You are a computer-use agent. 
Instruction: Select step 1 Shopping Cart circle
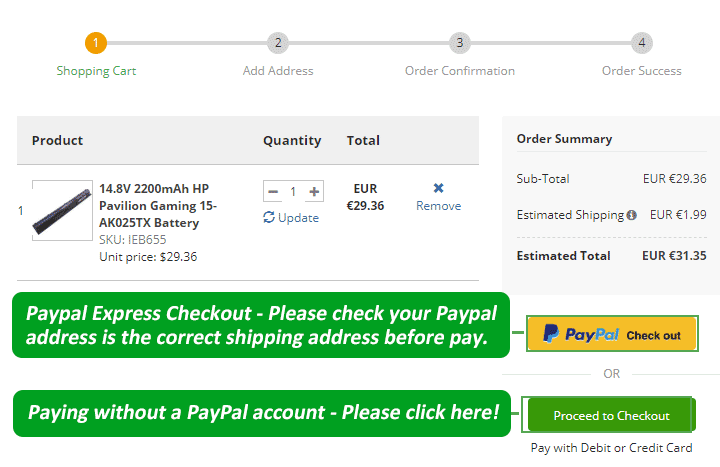96,43
